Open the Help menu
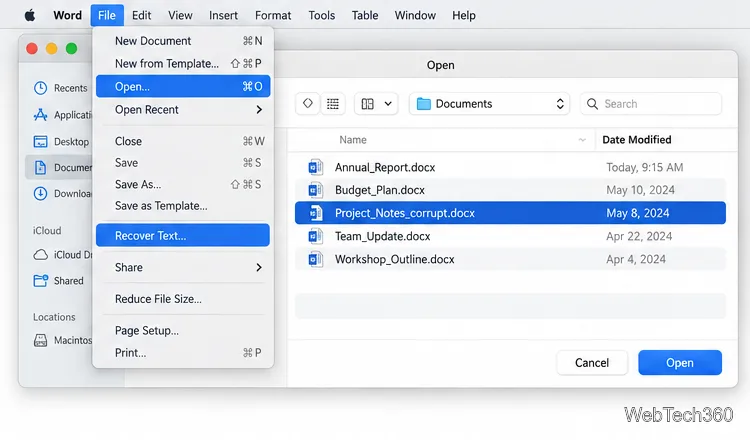 (464, 15)
